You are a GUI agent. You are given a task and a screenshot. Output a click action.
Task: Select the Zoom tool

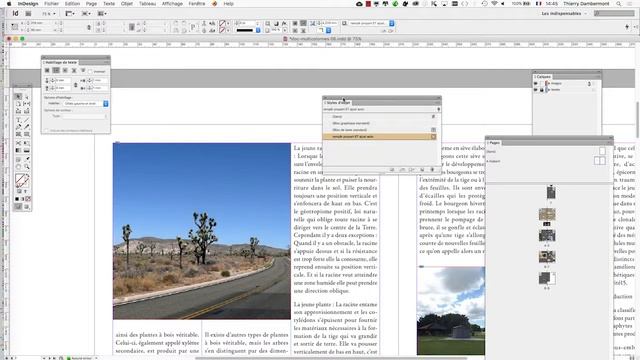[27, 167]
